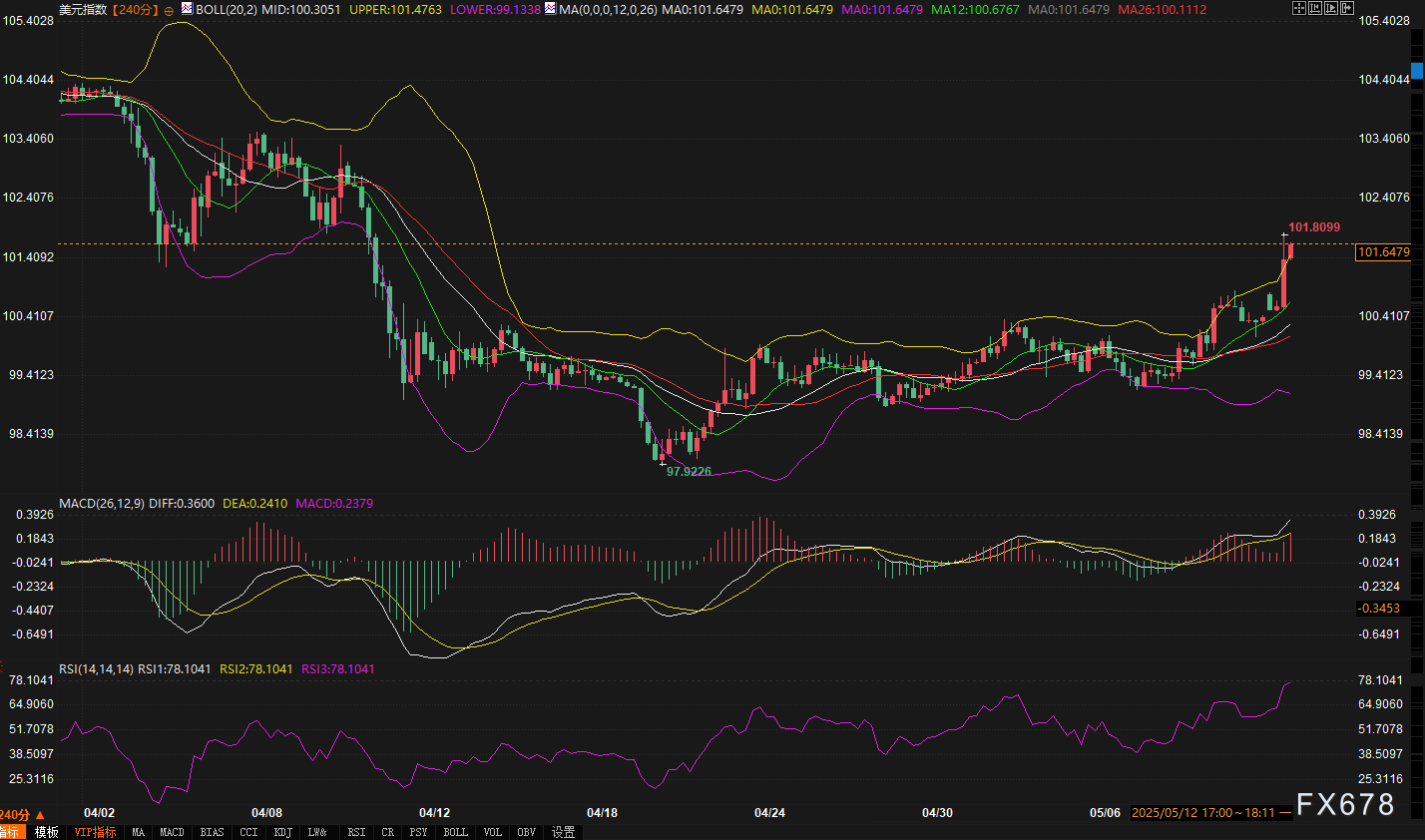This screenshot has height=840, width=1425.
Task: Click the MACD(26,12,9) panel label
Action: coord(101,504)
